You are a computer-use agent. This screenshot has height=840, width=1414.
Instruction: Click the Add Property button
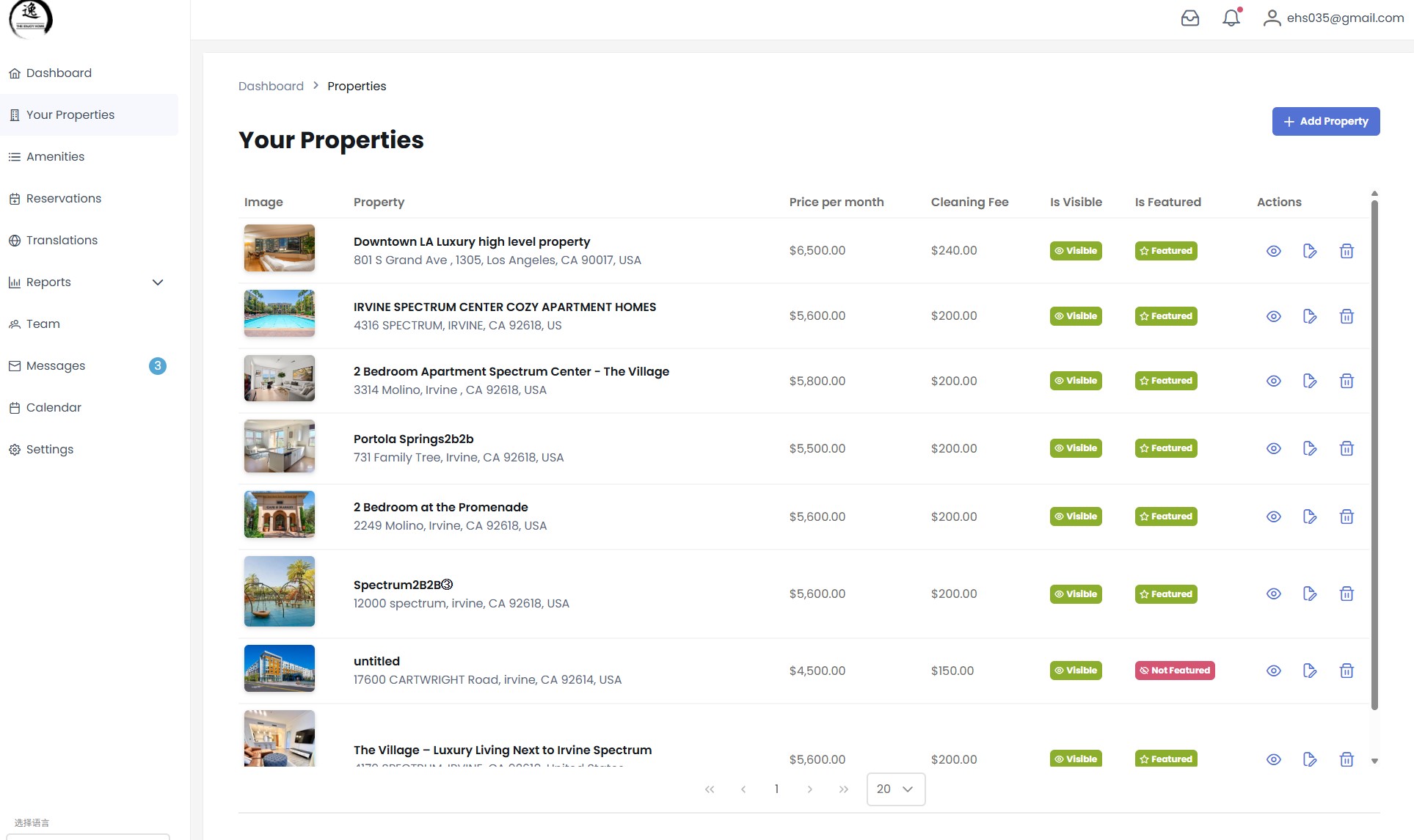pyautogui.click(x=1325, y=122)
